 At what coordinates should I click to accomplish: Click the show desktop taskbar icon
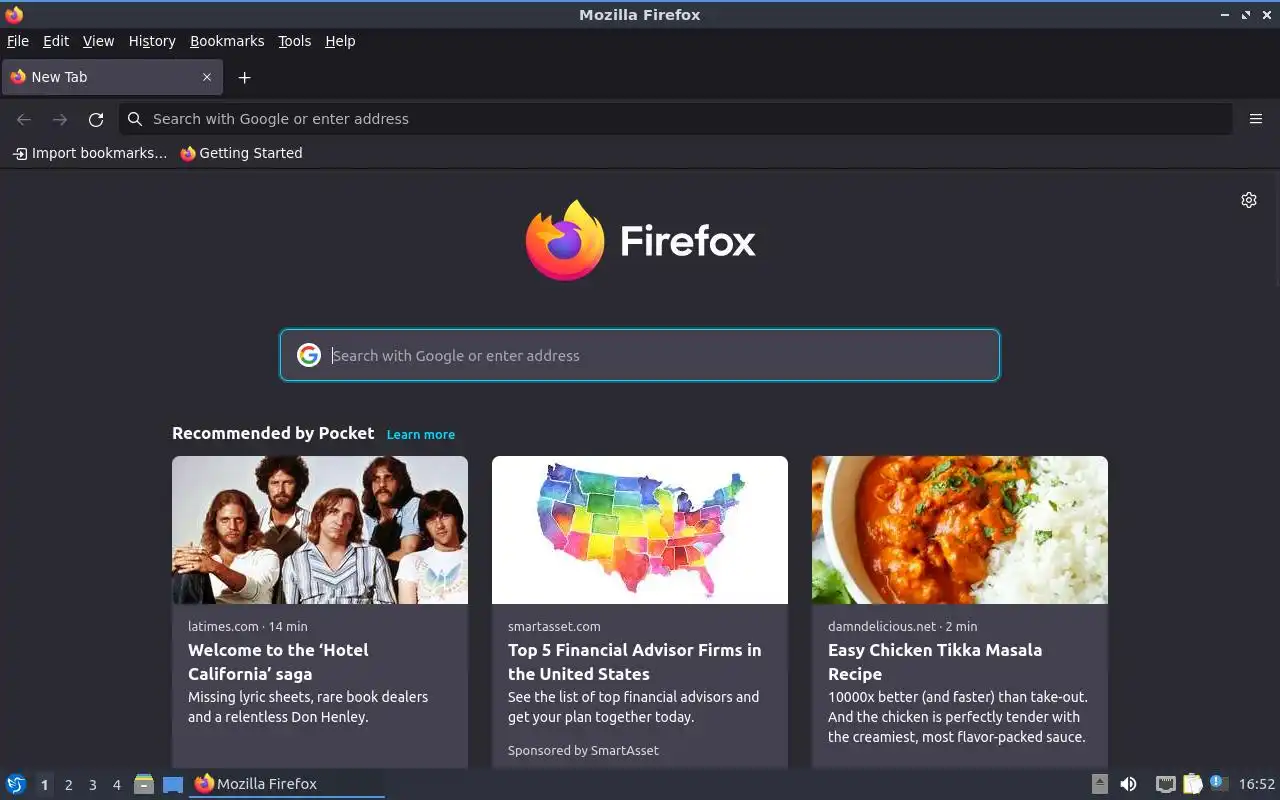click(173, 784)
